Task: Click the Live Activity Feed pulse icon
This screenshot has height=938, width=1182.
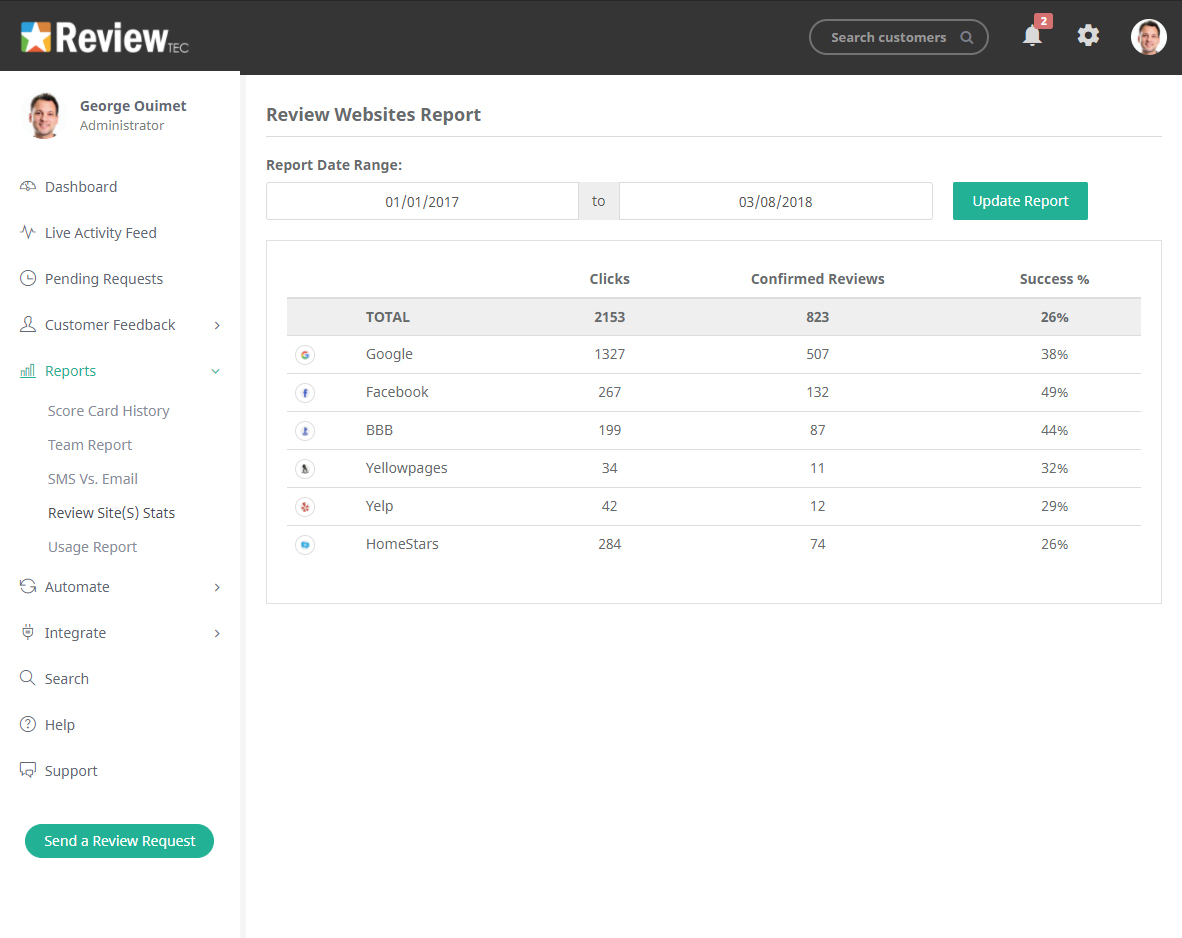Action: pos(28,232)
